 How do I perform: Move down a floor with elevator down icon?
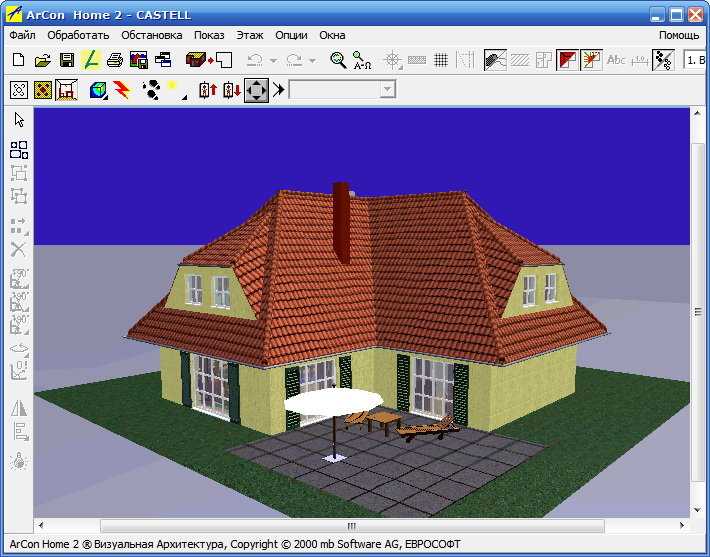232,90
